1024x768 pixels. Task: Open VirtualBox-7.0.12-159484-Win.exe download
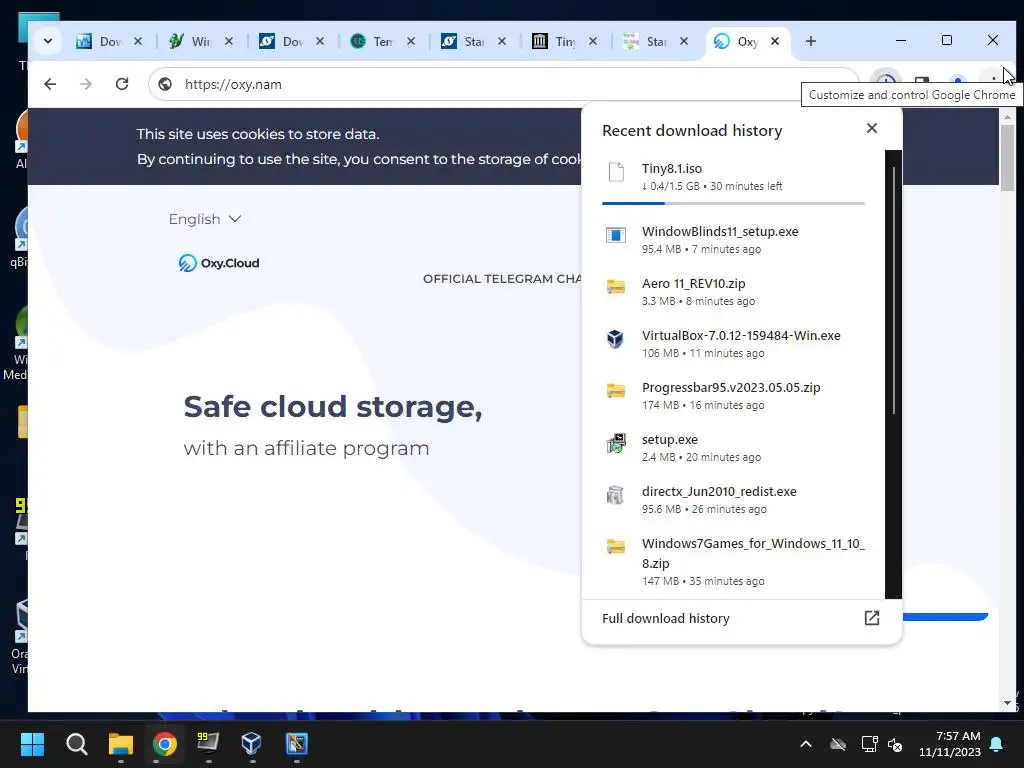click(733, 344)
